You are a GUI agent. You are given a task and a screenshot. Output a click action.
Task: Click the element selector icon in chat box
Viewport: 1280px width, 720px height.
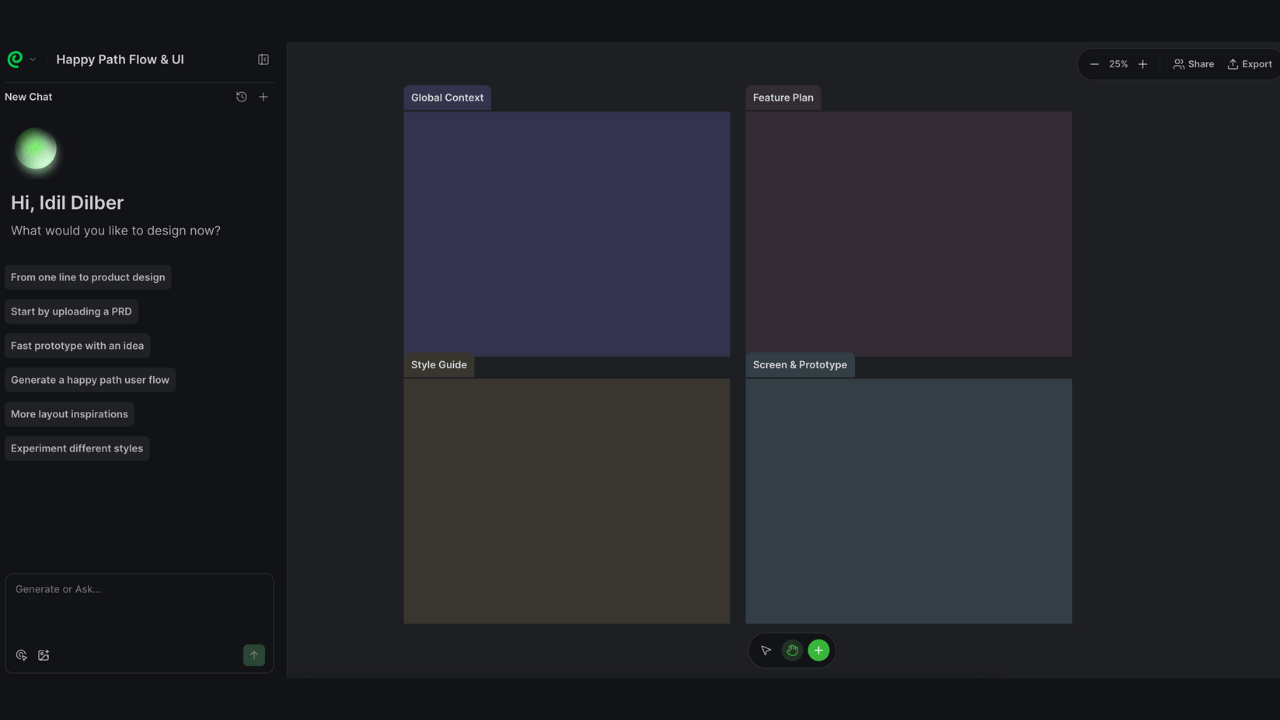[21, 656]
